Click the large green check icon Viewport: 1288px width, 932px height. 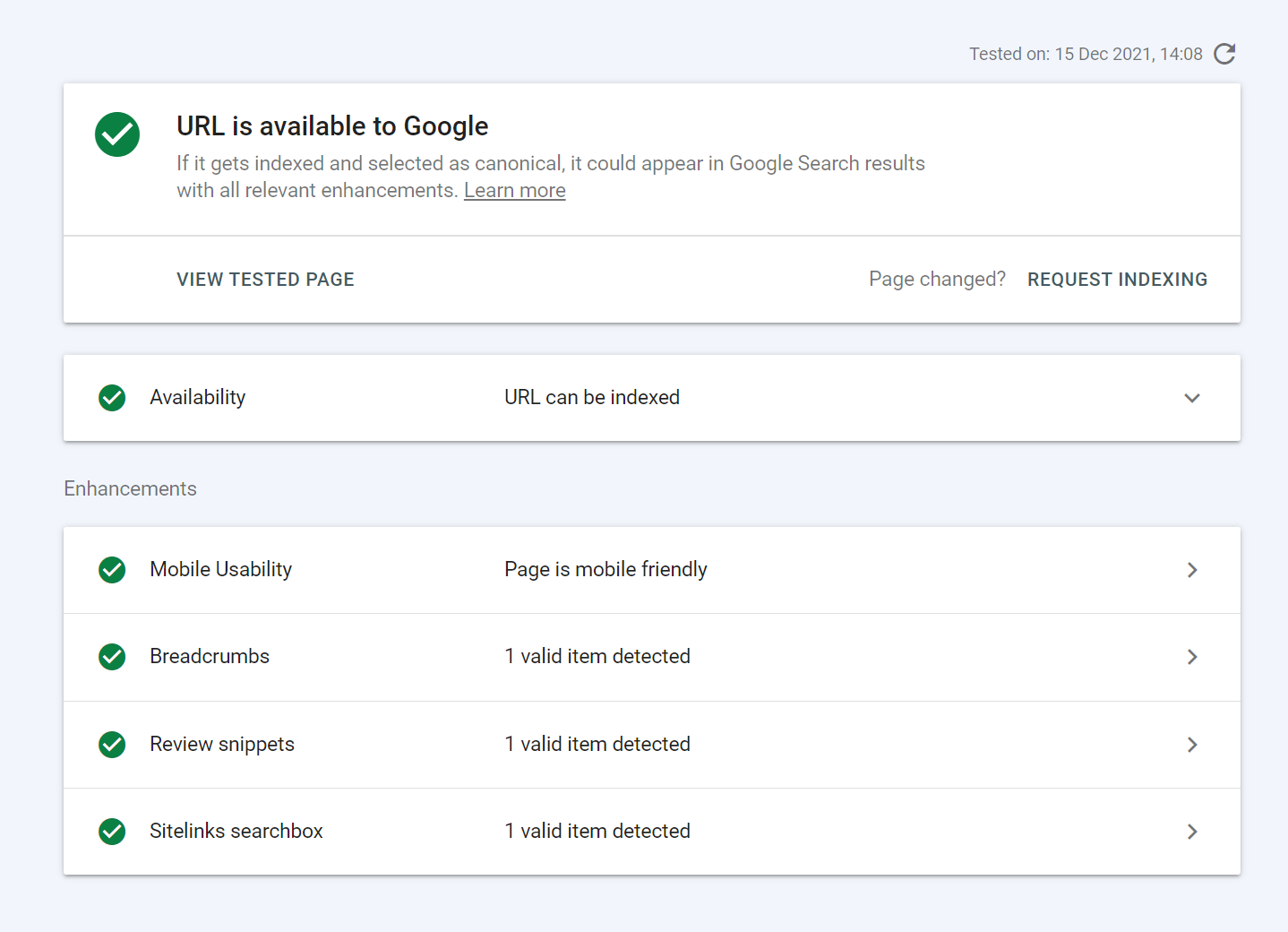coord(117,134)
